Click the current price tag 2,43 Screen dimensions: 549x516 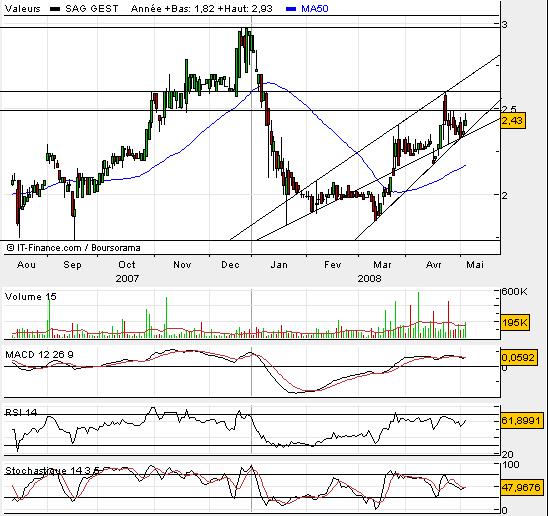point(513,121)
